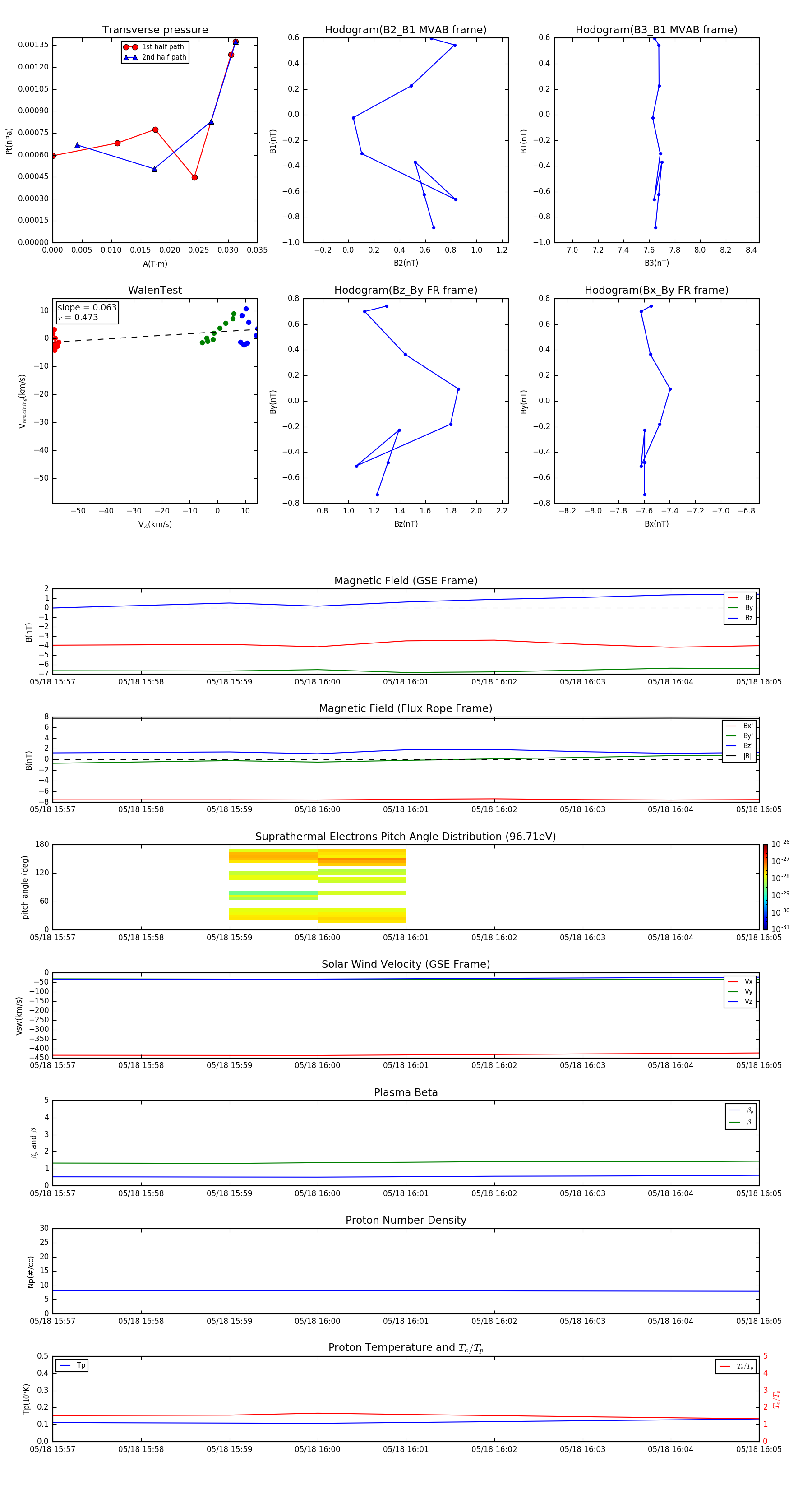Click the 'Transverse pressure' plot title
This screenshot has width=812, height=1489.
(x=155, y=30)
